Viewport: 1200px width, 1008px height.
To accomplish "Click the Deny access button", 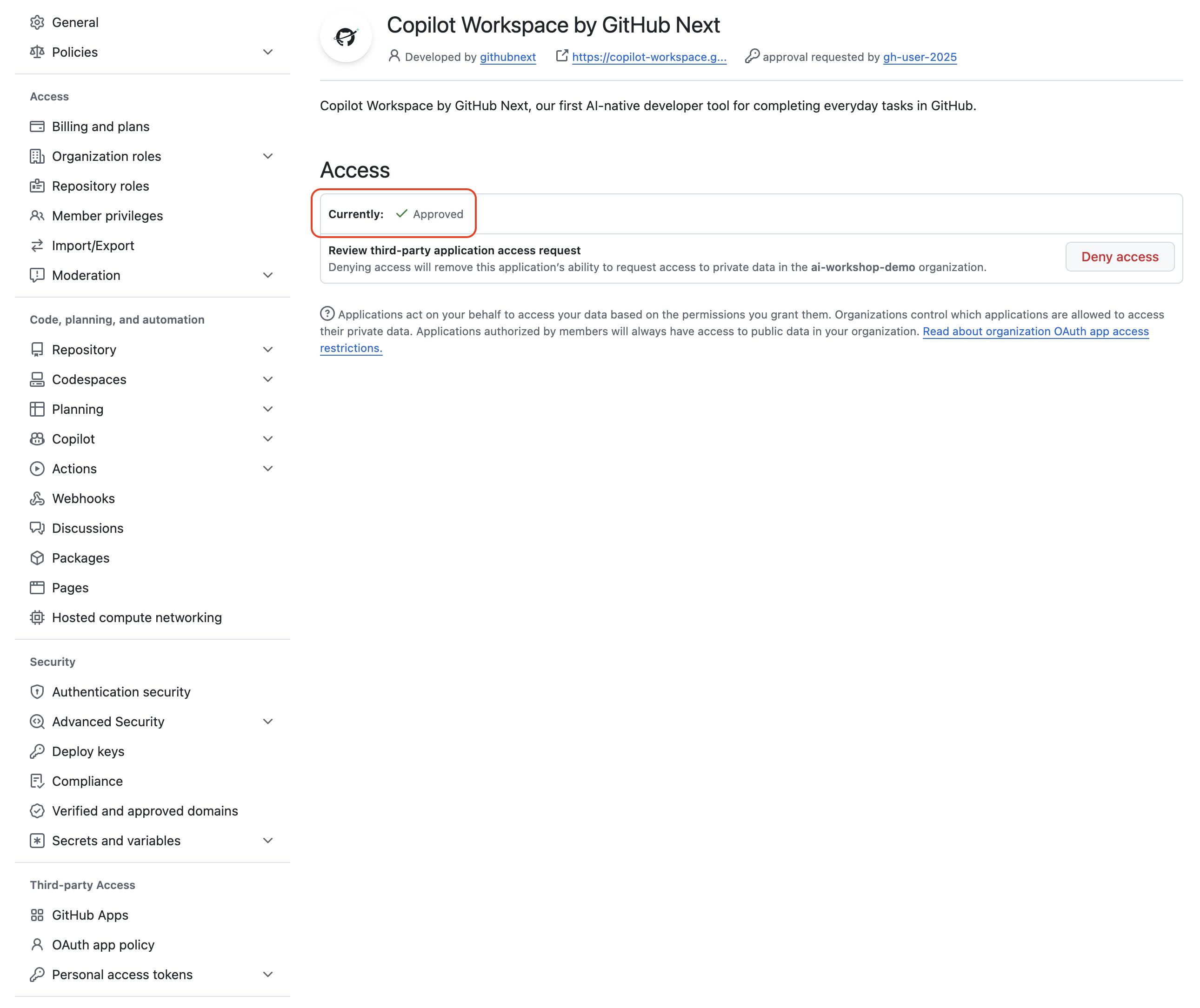I will pos(1120,257).
